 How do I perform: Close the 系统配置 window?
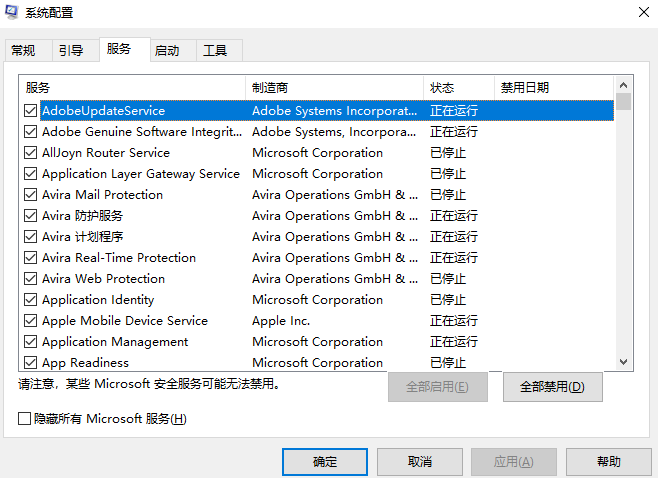pos(640,13)
